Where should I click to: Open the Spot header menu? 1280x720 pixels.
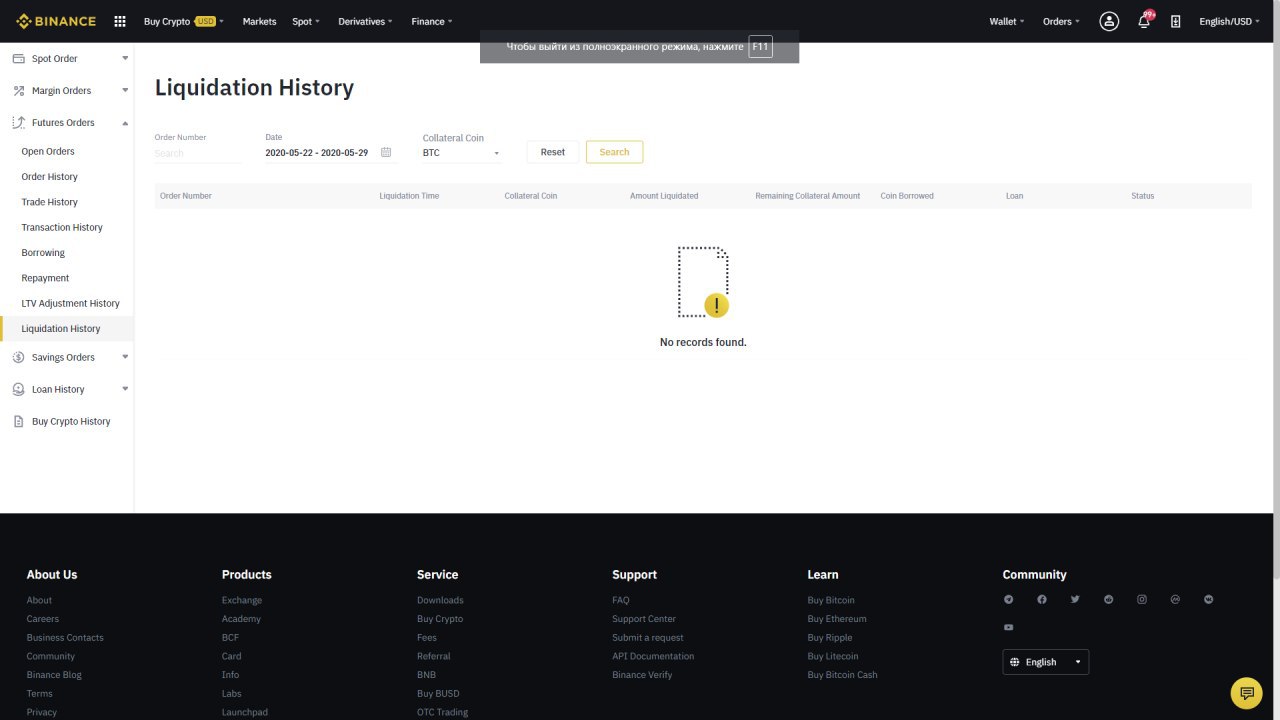[x=306, y=21]
